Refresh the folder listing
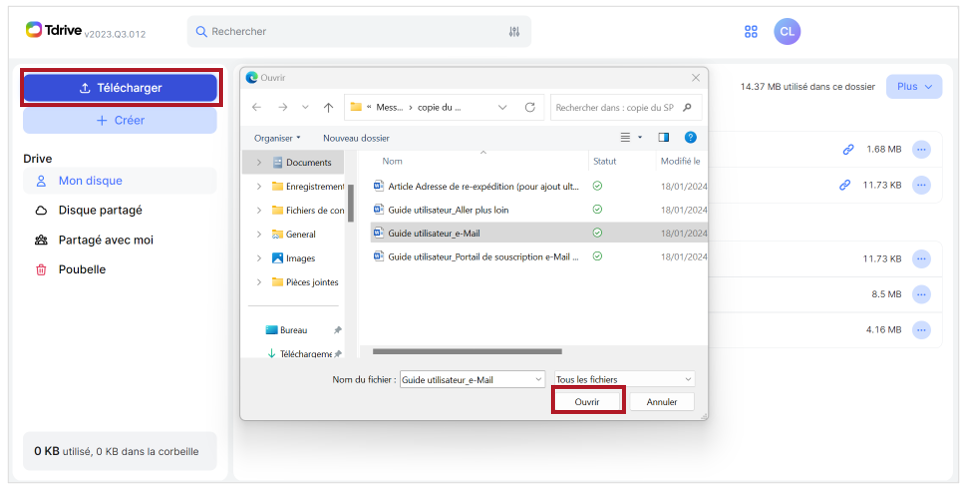Viewport: 967px width, 496px height. pos(530,107)
